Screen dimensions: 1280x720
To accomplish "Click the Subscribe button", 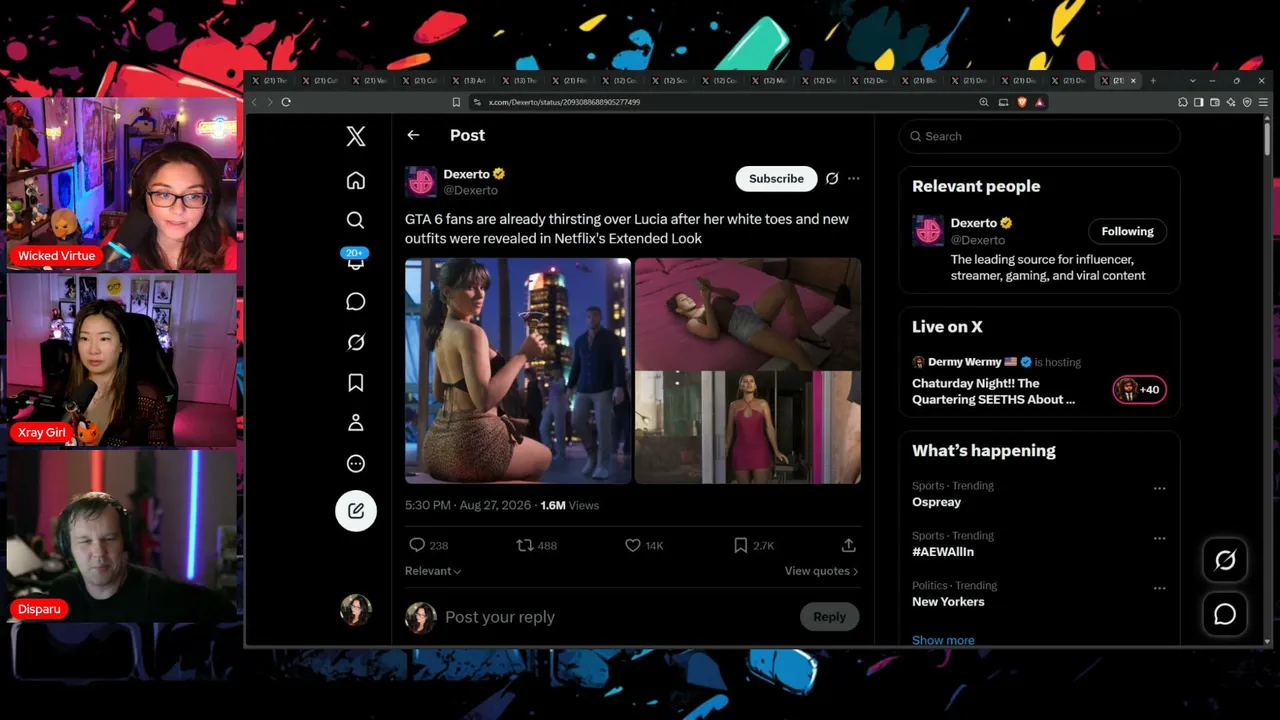I will click(776, 179).
